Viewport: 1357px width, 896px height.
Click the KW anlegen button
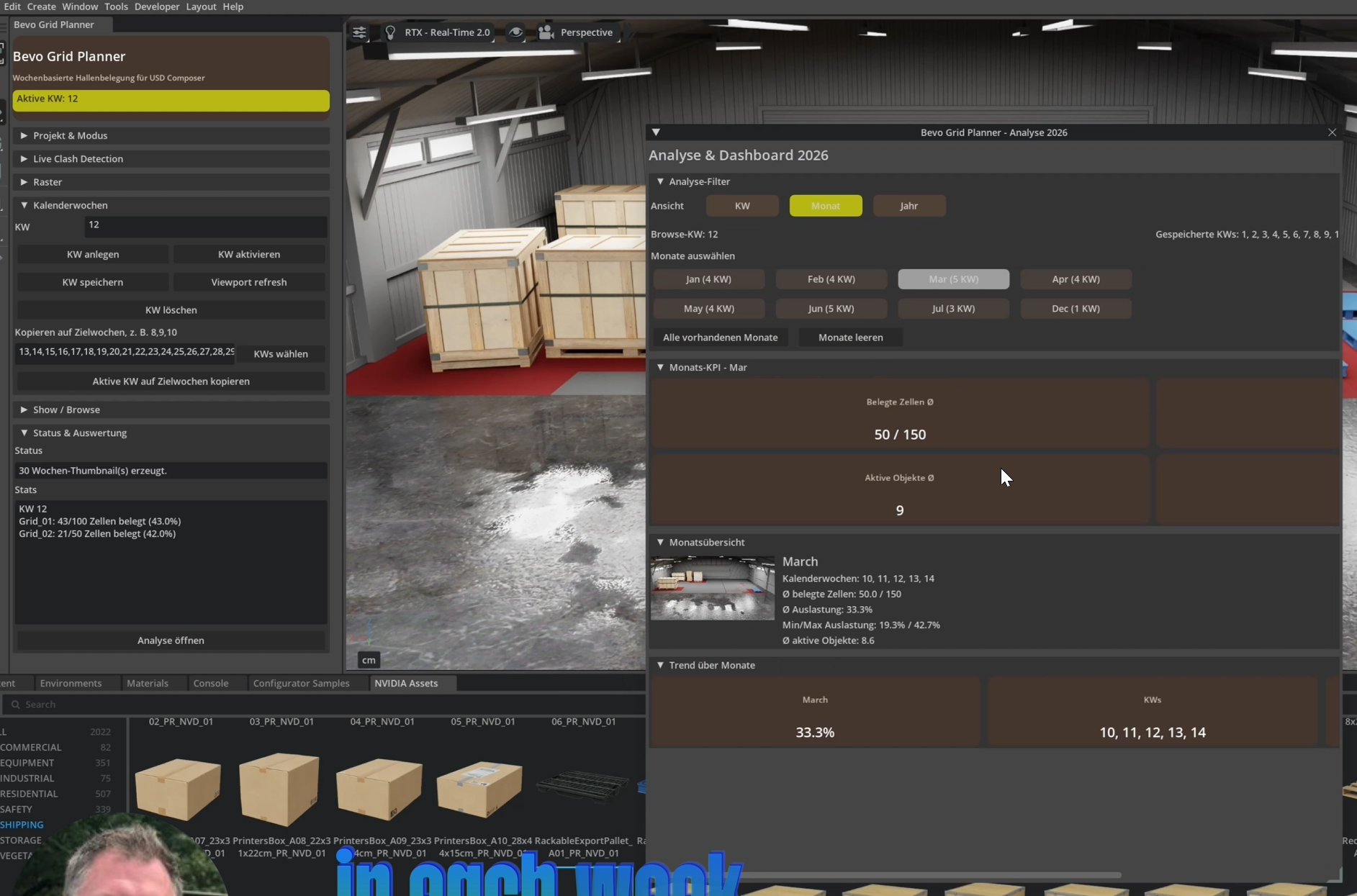[93, 254]
